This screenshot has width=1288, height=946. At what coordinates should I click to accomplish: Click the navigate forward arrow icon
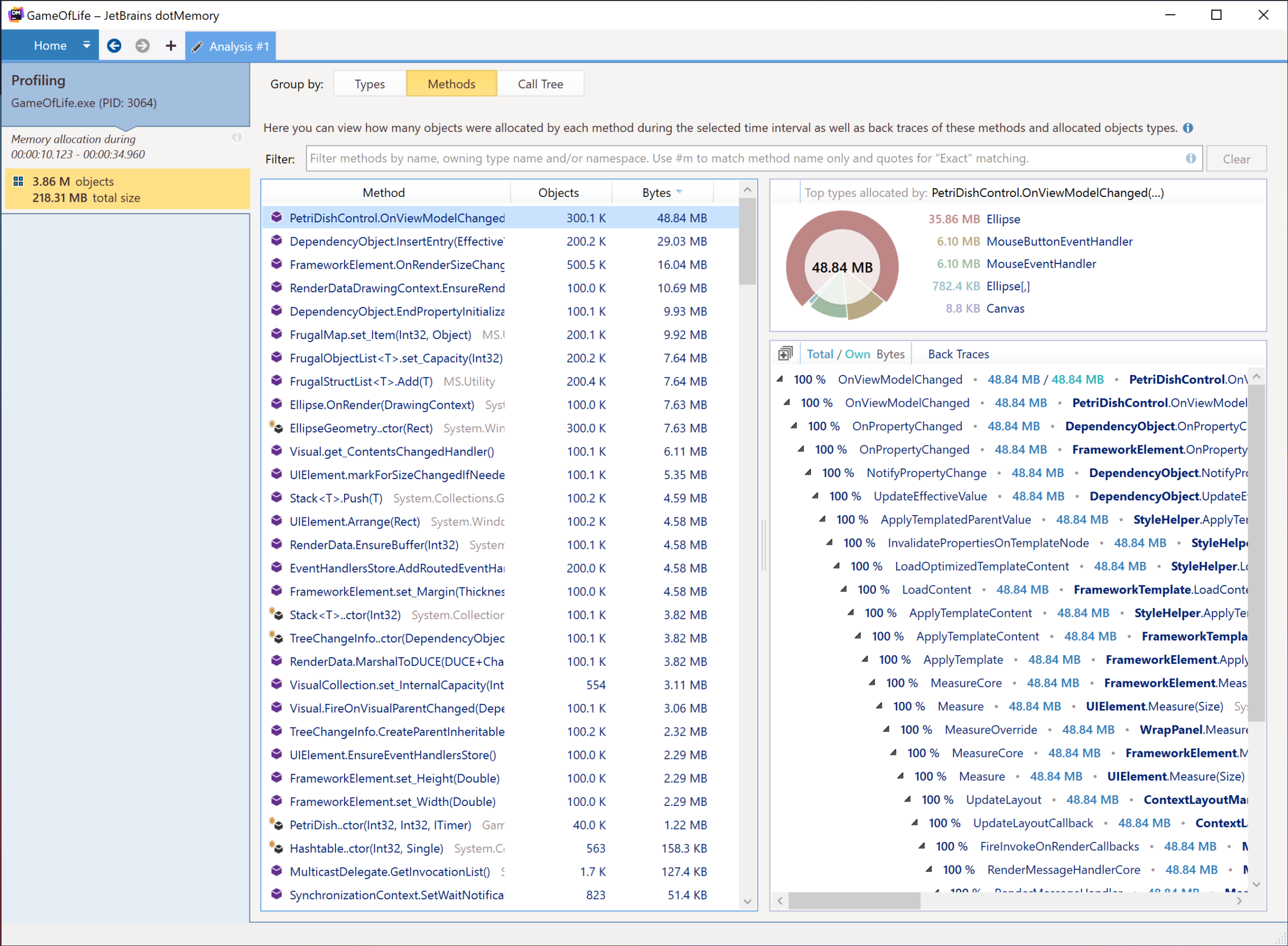(143, 46)
